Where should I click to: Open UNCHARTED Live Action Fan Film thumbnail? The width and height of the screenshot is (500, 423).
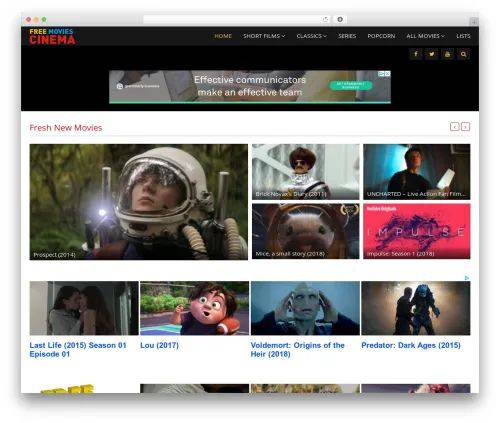click(417, 172)
